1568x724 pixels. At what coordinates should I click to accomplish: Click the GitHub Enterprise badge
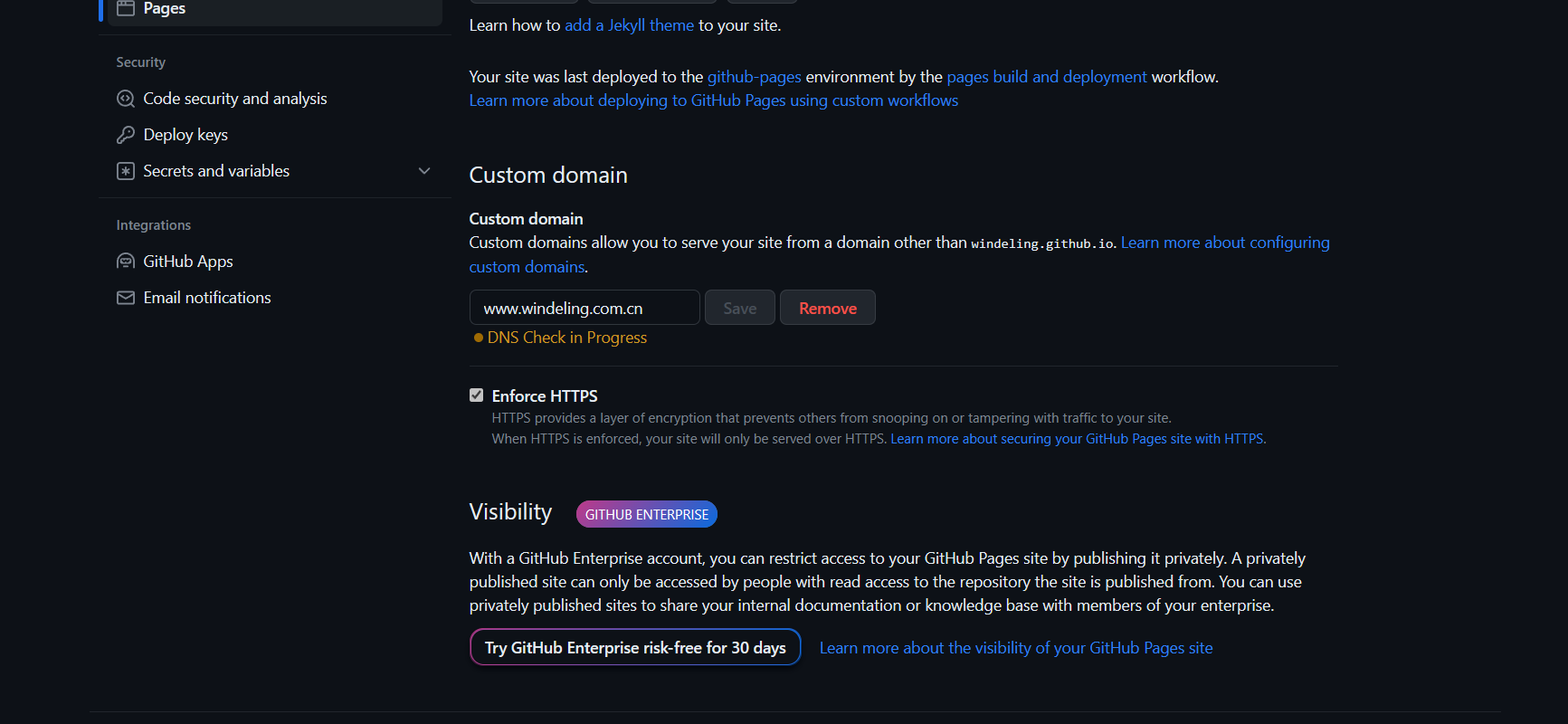click(647, 514)
